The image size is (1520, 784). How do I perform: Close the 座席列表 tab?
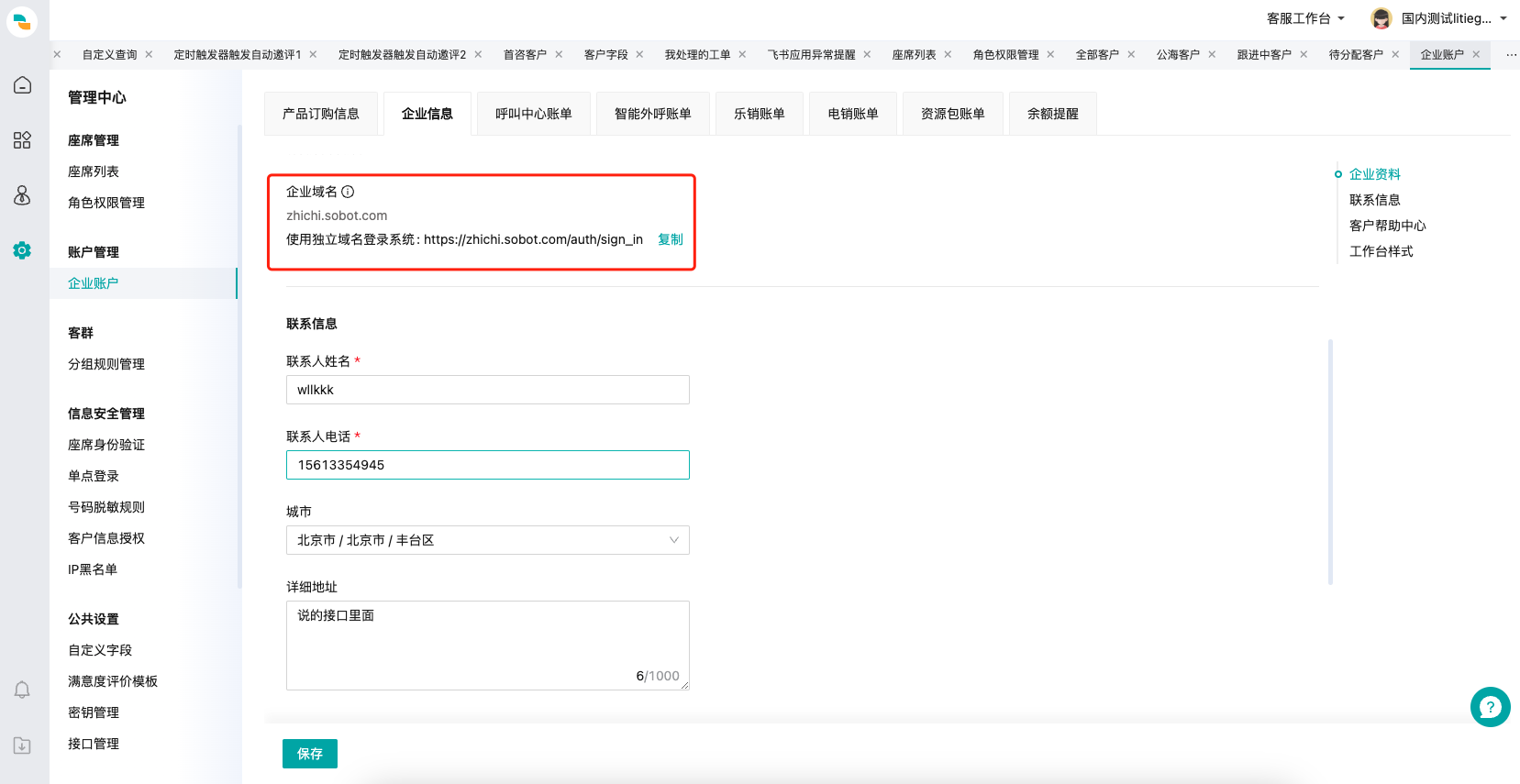pyautogui.click(x=948, y=55)
